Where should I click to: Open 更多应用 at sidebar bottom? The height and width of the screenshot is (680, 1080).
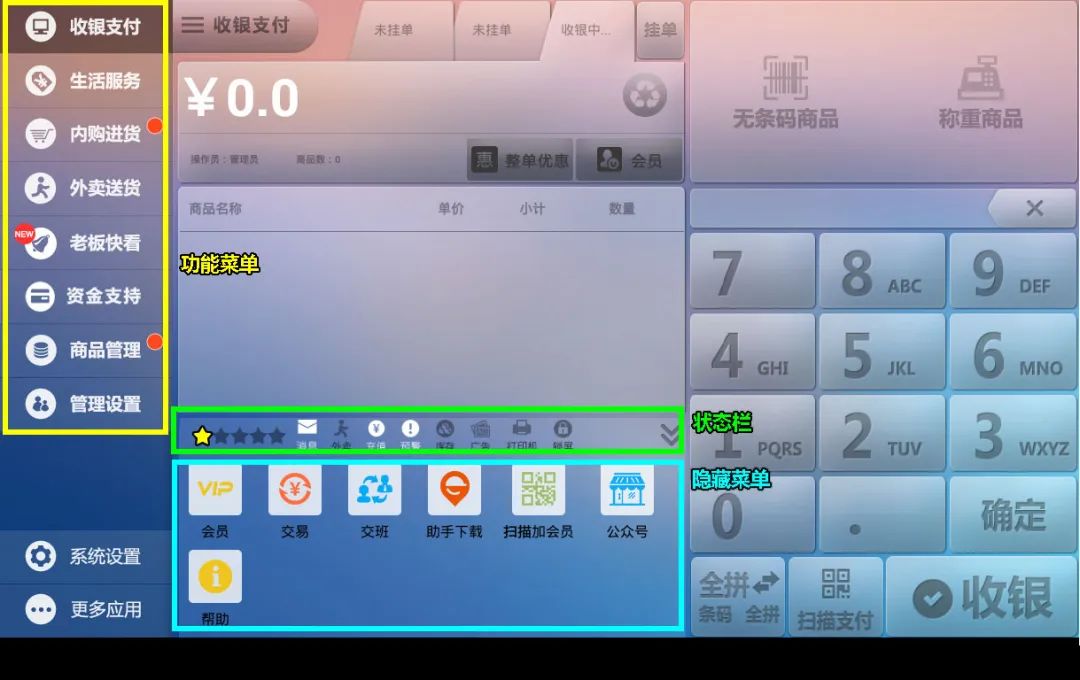tap(85, 610)
